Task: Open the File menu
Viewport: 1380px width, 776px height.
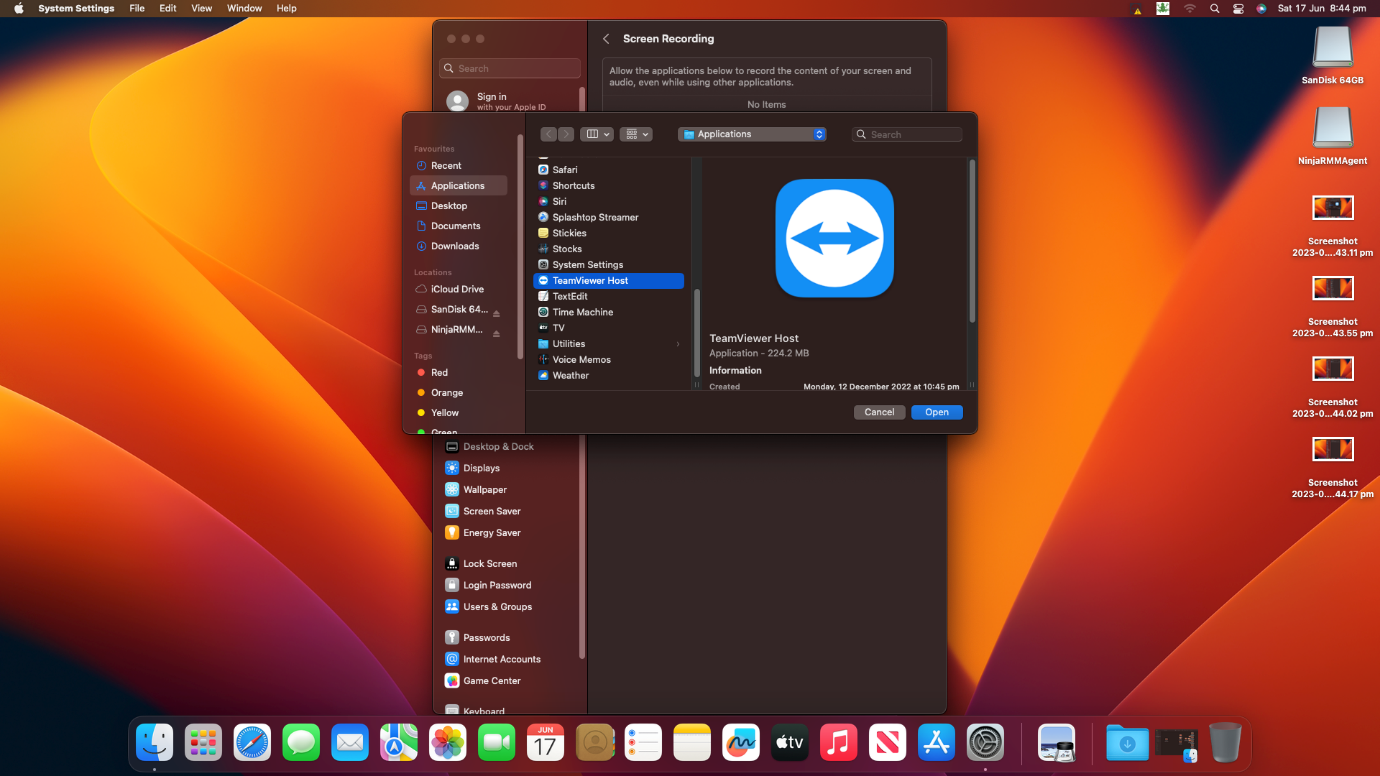Action: [x=137, y=8]
